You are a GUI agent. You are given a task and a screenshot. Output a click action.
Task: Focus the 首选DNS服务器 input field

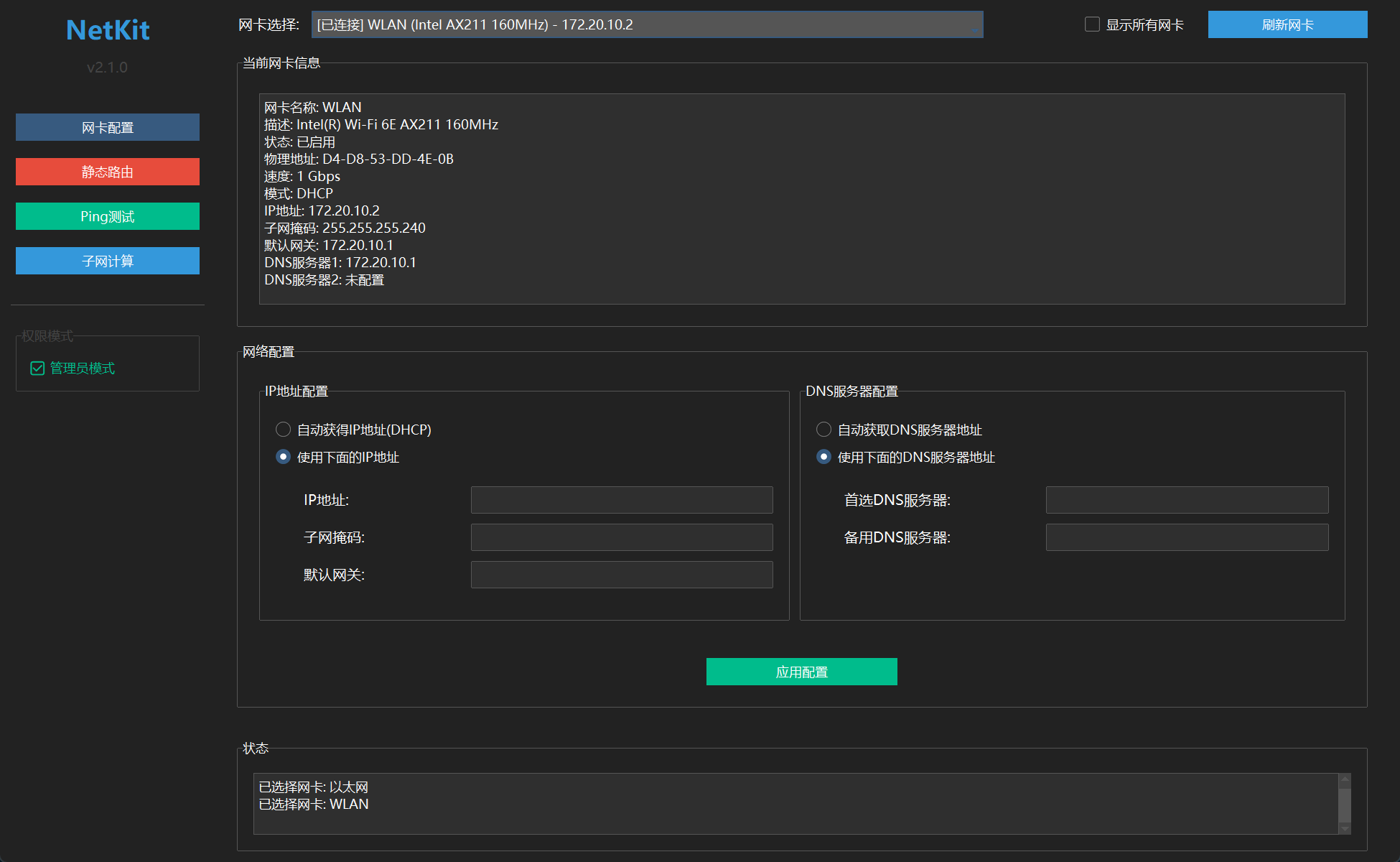(x=1187, y=500)
